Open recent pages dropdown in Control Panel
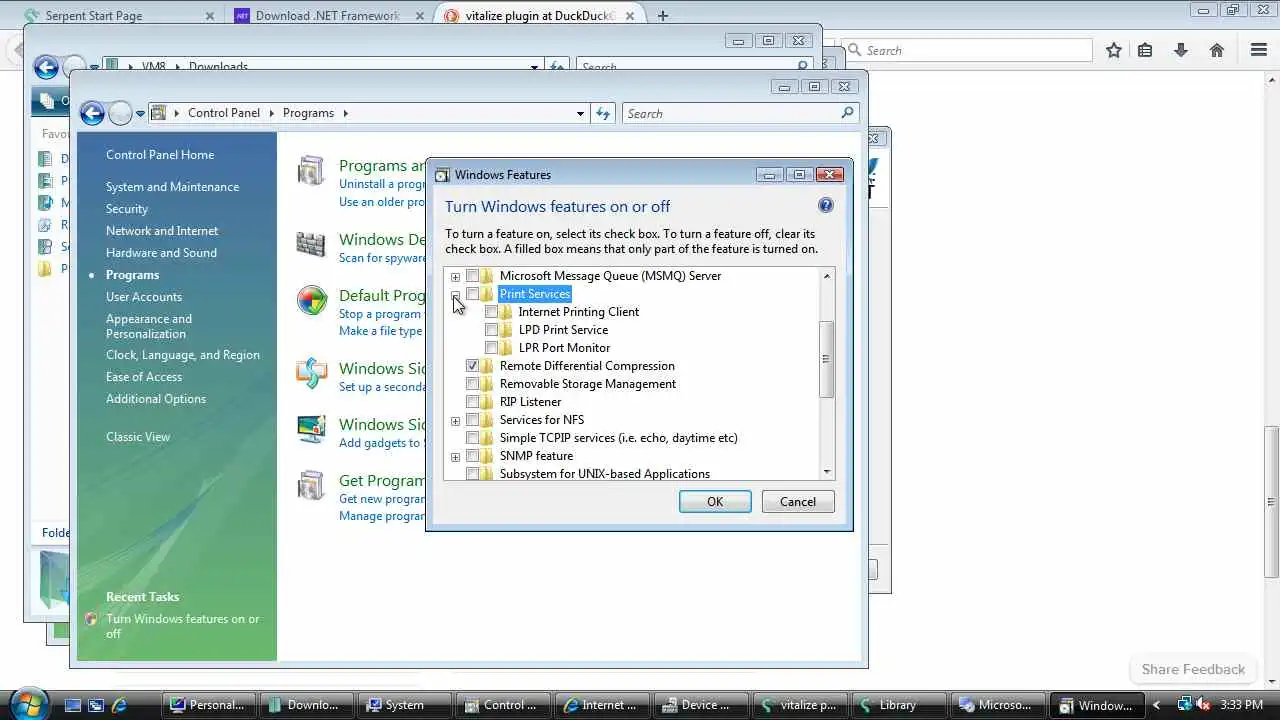Screen dimensions: 1280x720 point(140,113)
